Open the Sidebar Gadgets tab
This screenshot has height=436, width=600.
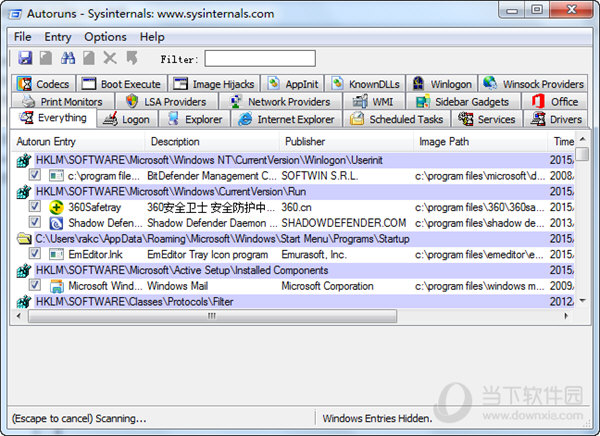click(463, 101)
